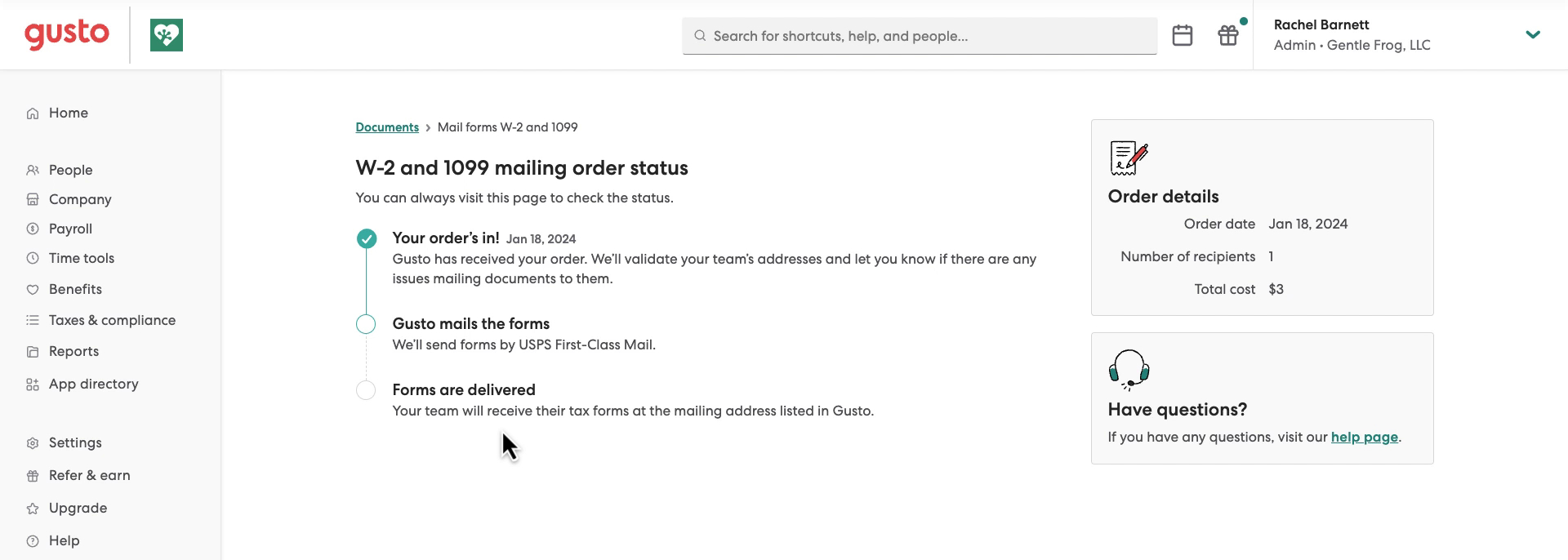Viewport: 1568px width, 560px height.
Task: Click the headset support icon
Action: click(x=1129, y=370)
